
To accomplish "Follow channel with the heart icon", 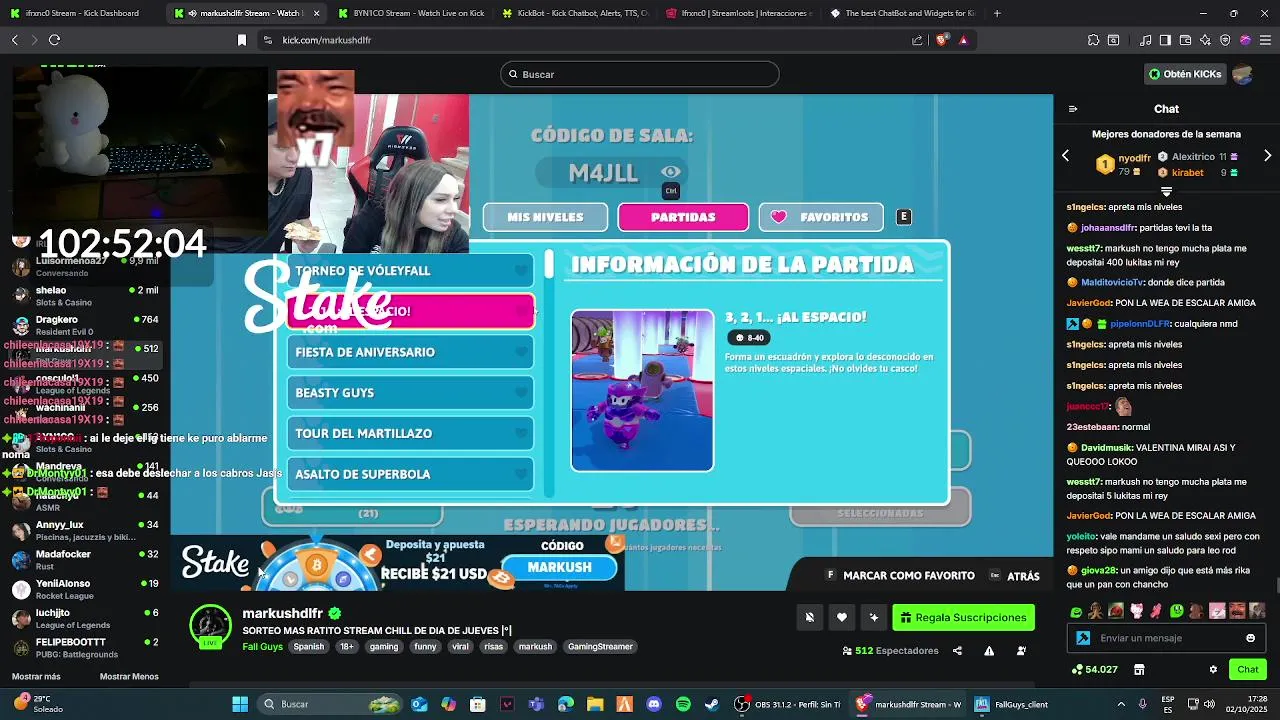I will [x=842, y=617].
